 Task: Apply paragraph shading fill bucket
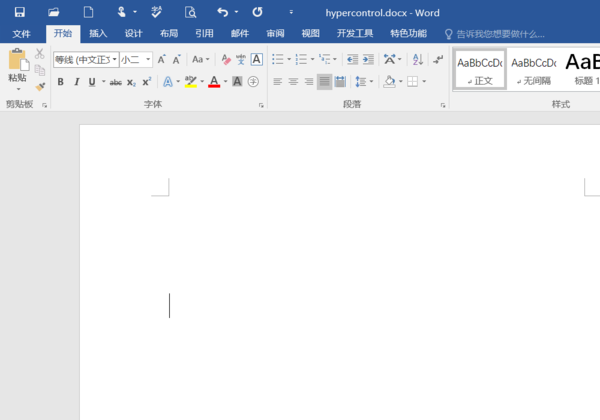pos(389,81)
